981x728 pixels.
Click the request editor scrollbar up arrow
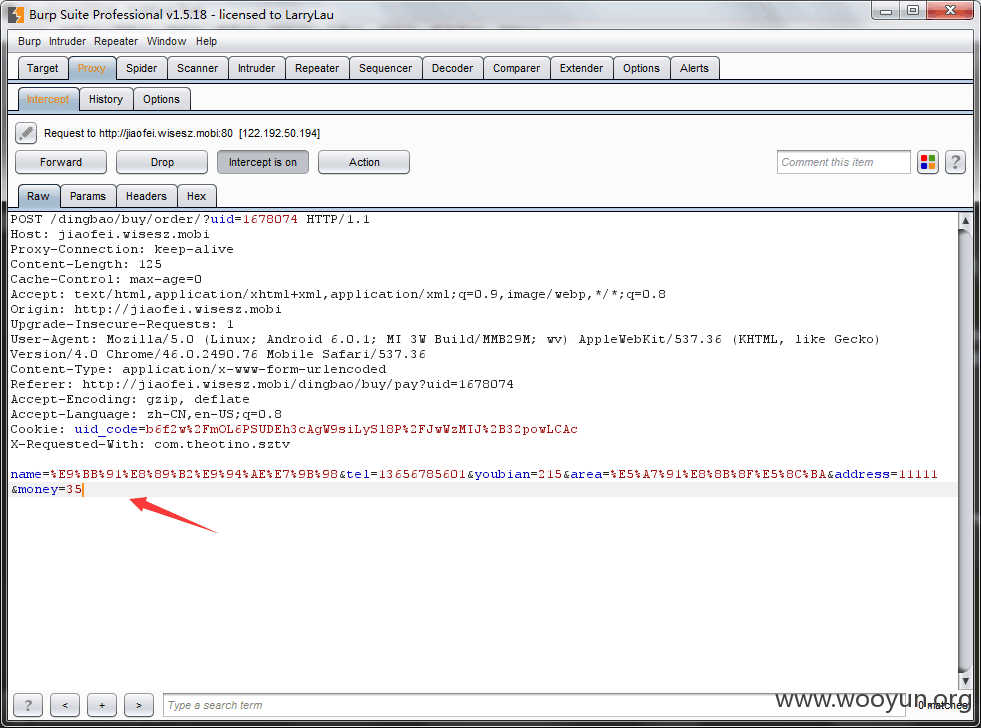965,220
